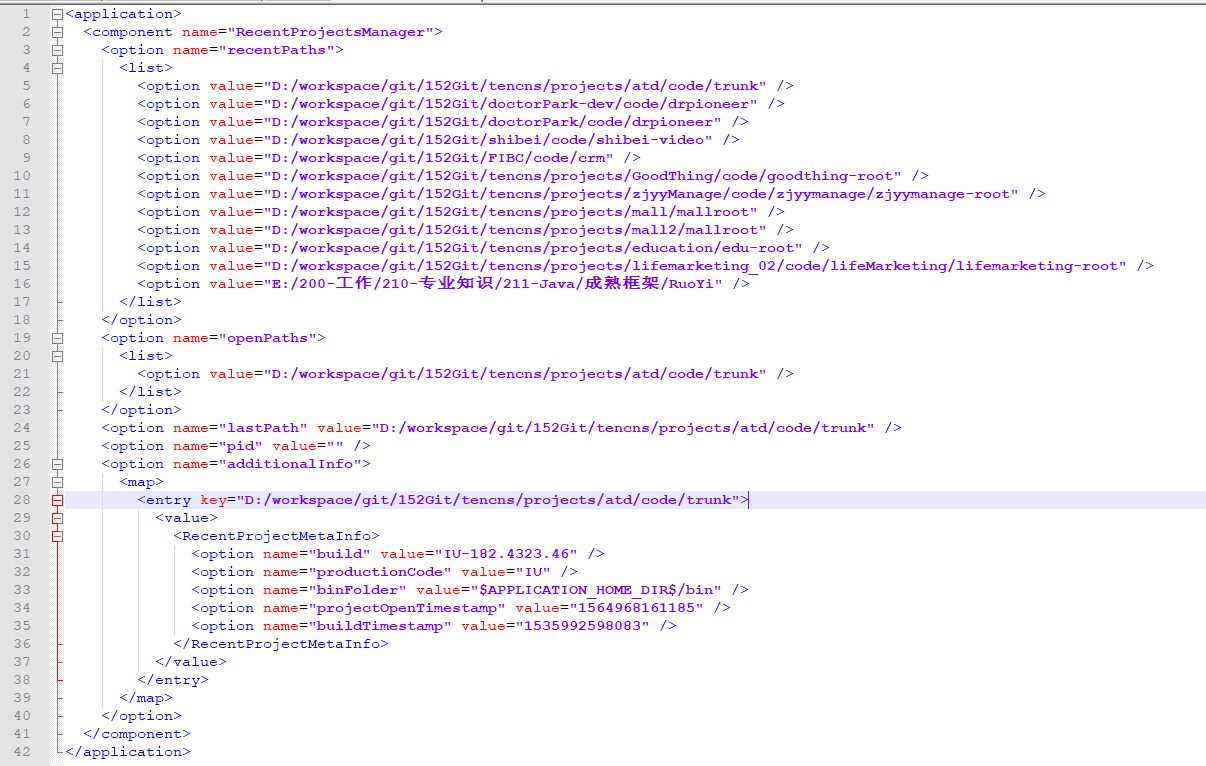
Task: Fold the additionalInfo option block
Action: click(58, 464)
